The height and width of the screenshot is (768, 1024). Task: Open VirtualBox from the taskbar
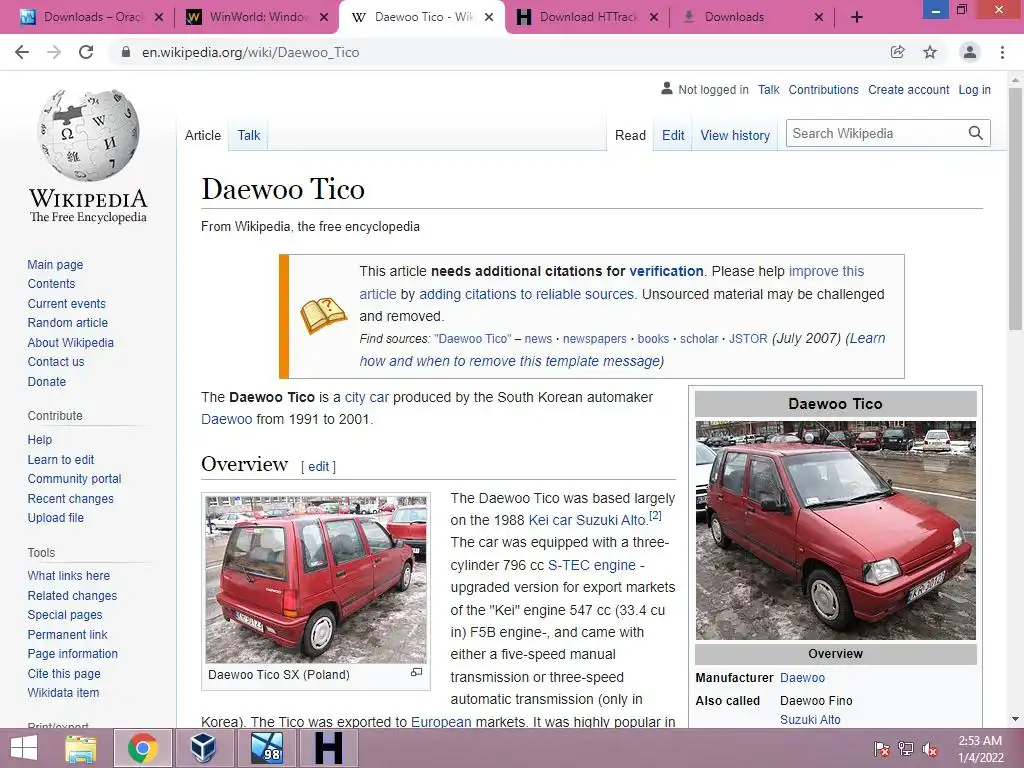203,748
